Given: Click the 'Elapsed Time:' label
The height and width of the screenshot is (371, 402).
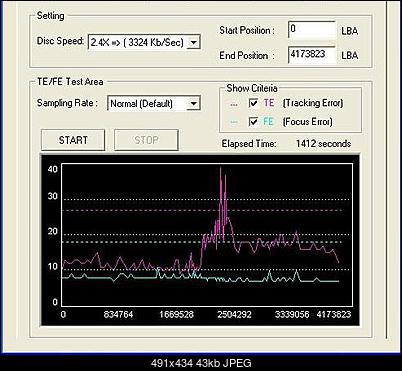Looking at the screenshot, I should [x=249, y=144].
